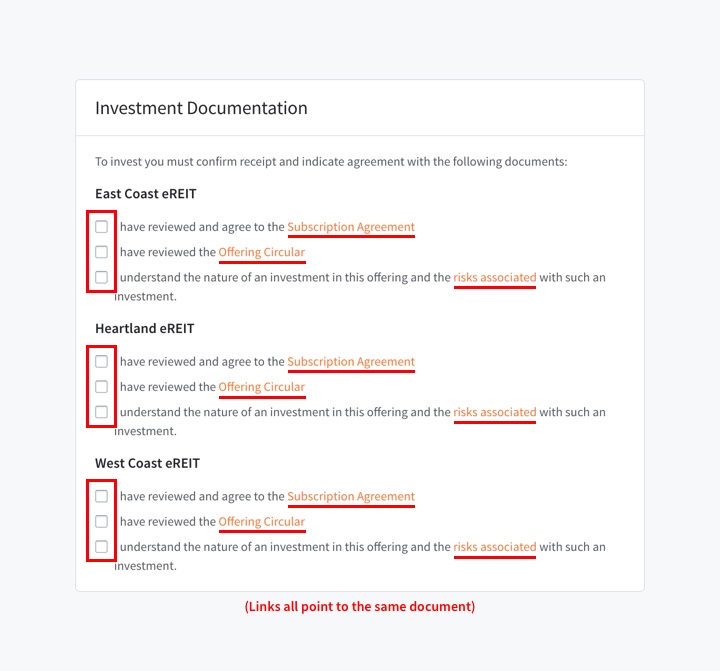Check East Coast eREIT Subscription Agreement checkbox

pyautogui.click(x=102, y=227)
